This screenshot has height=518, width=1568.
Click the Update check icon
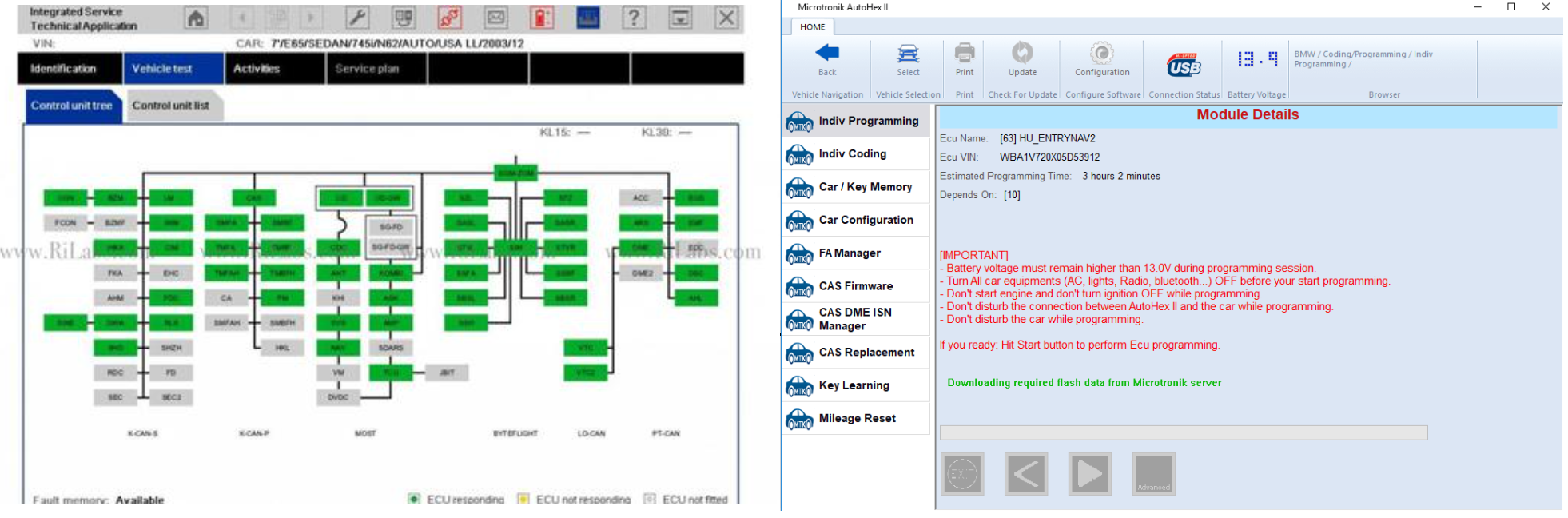(1022, 54)
